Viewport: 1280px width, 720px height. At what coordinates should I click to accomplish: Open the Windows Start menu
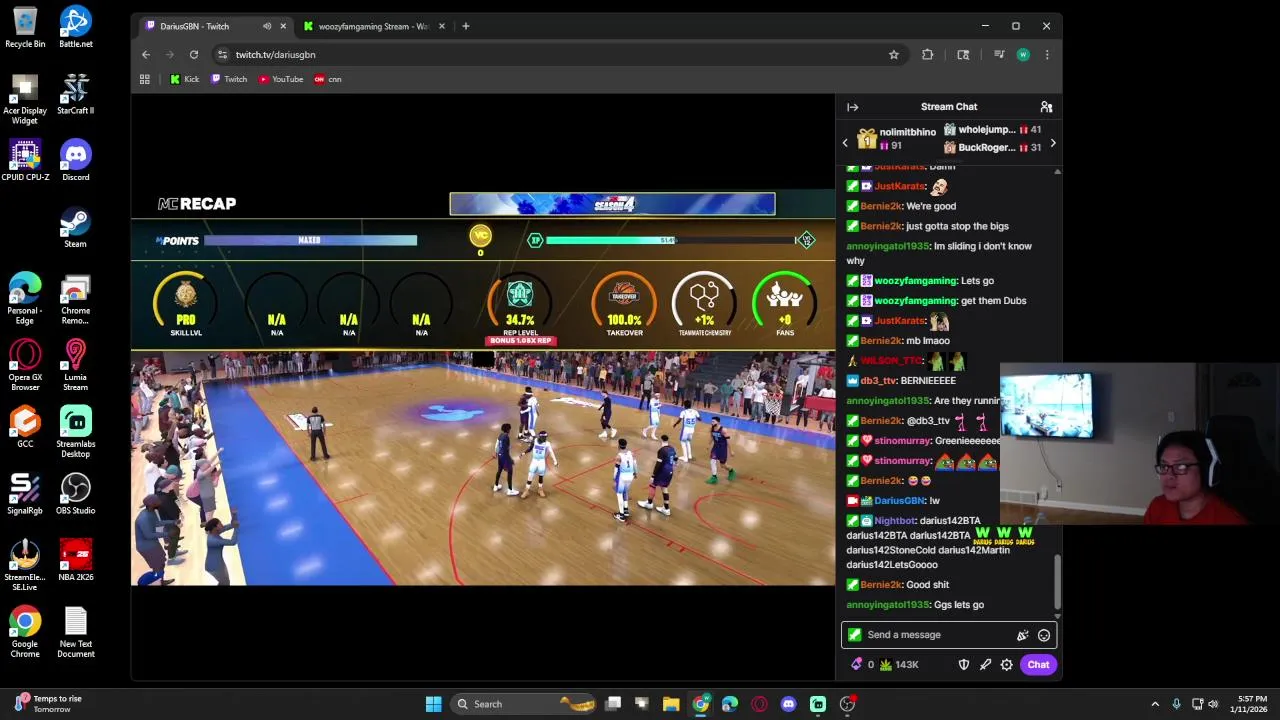[434, 704]
